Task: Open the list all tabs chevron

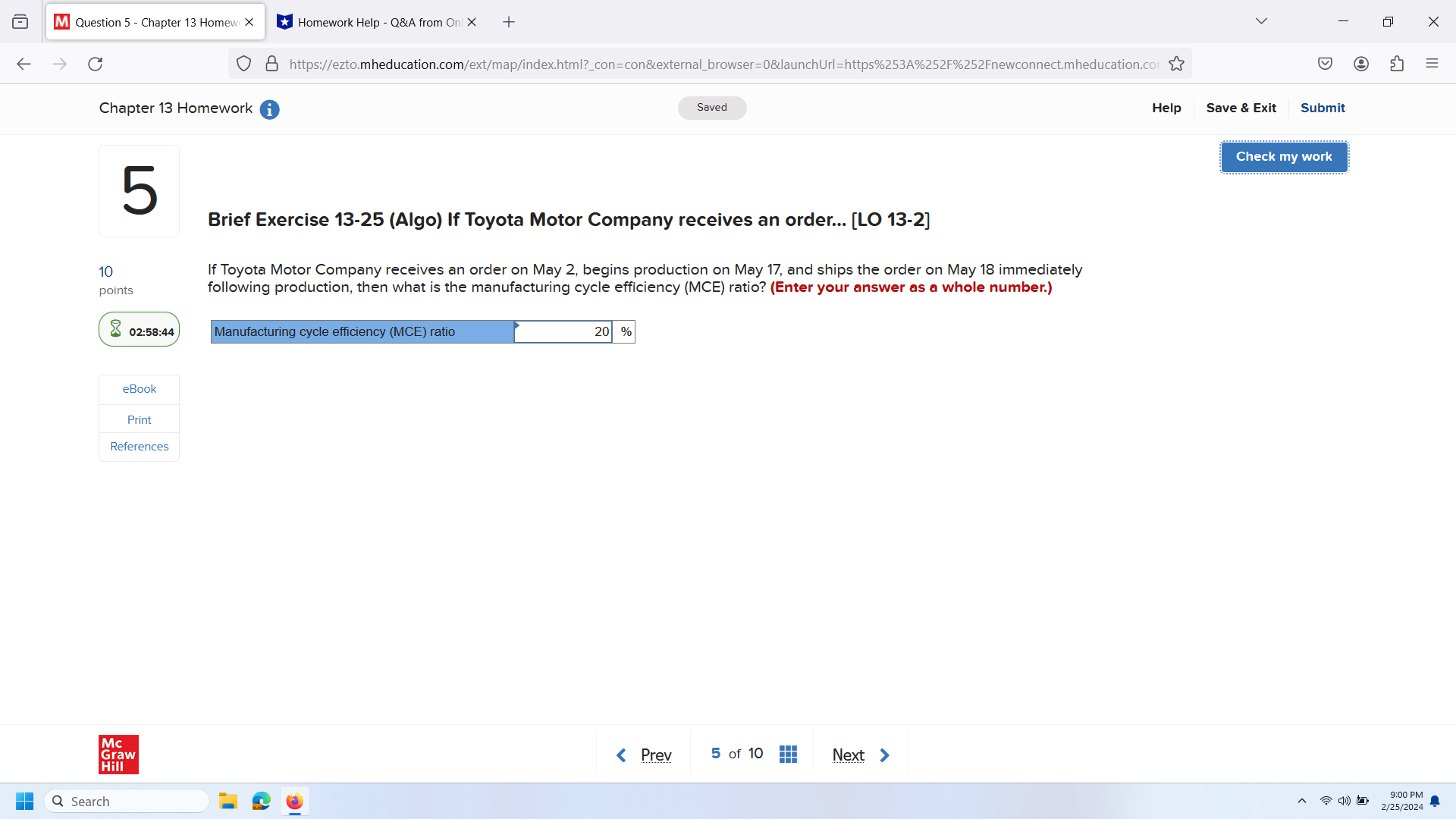Action: coord(1261,21)
